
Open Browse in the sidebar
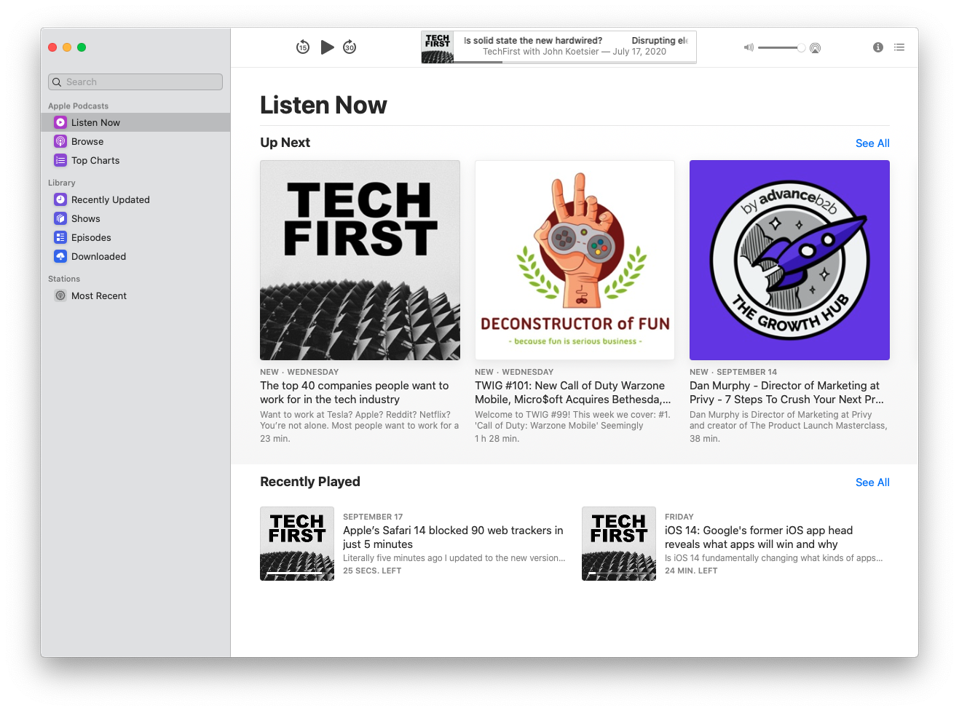coord(87,141)
